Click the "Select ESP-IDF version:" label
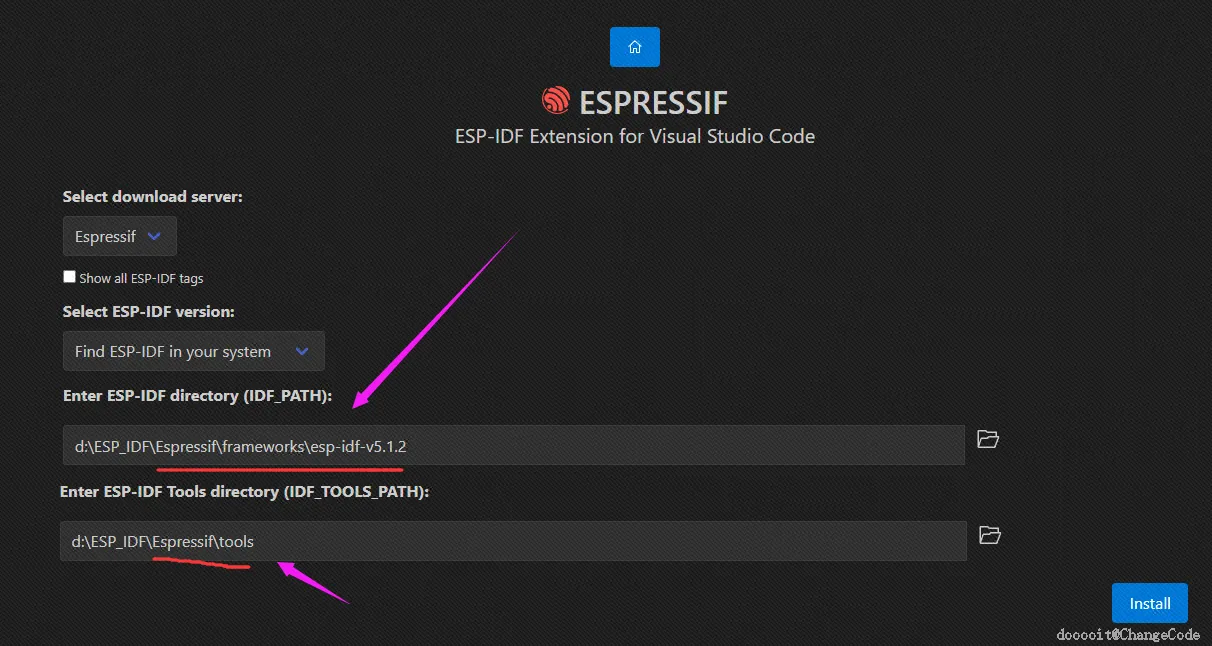 [149, 311]
